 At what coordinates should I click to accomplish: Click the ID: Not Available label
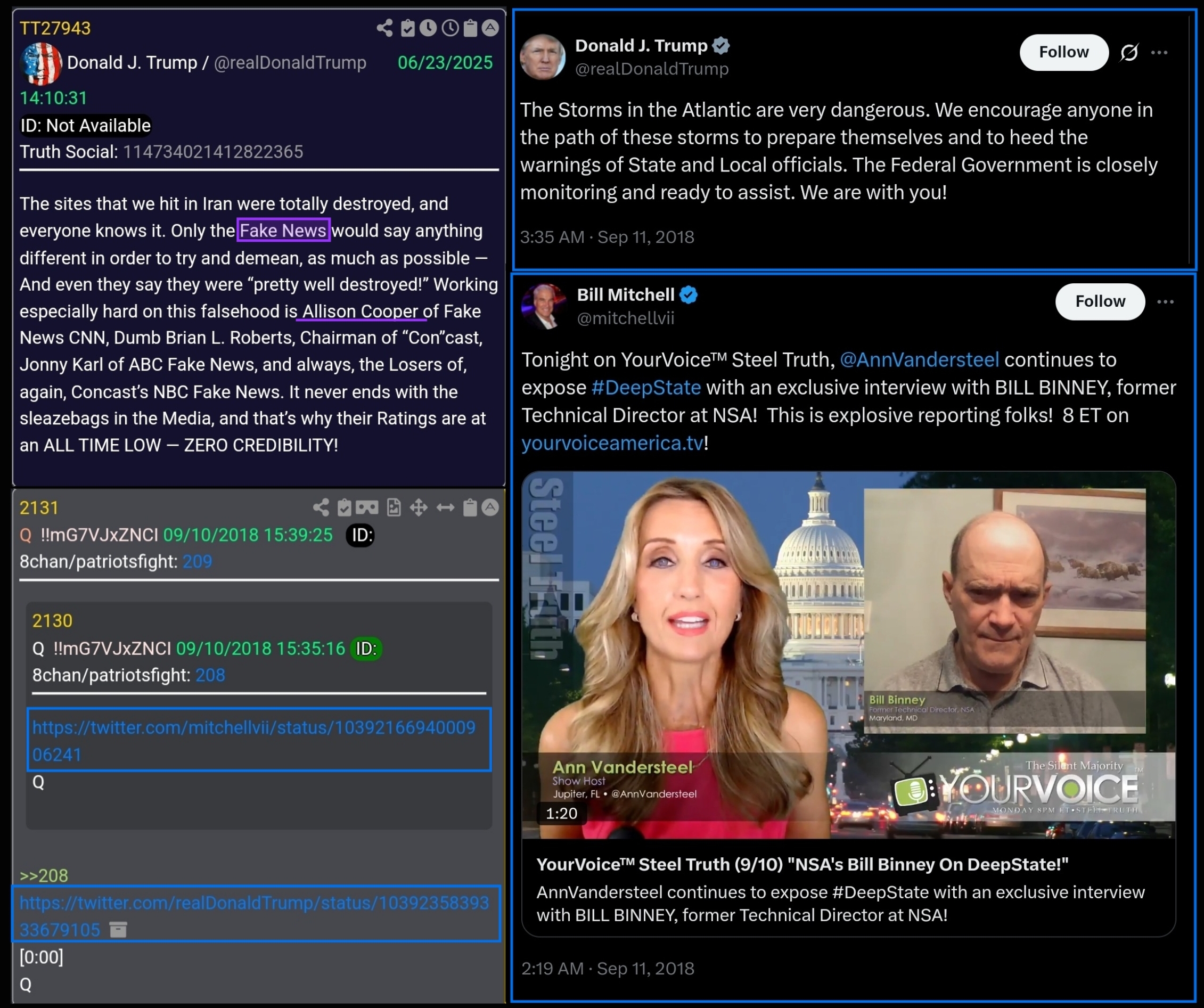(x=85, y=126)
